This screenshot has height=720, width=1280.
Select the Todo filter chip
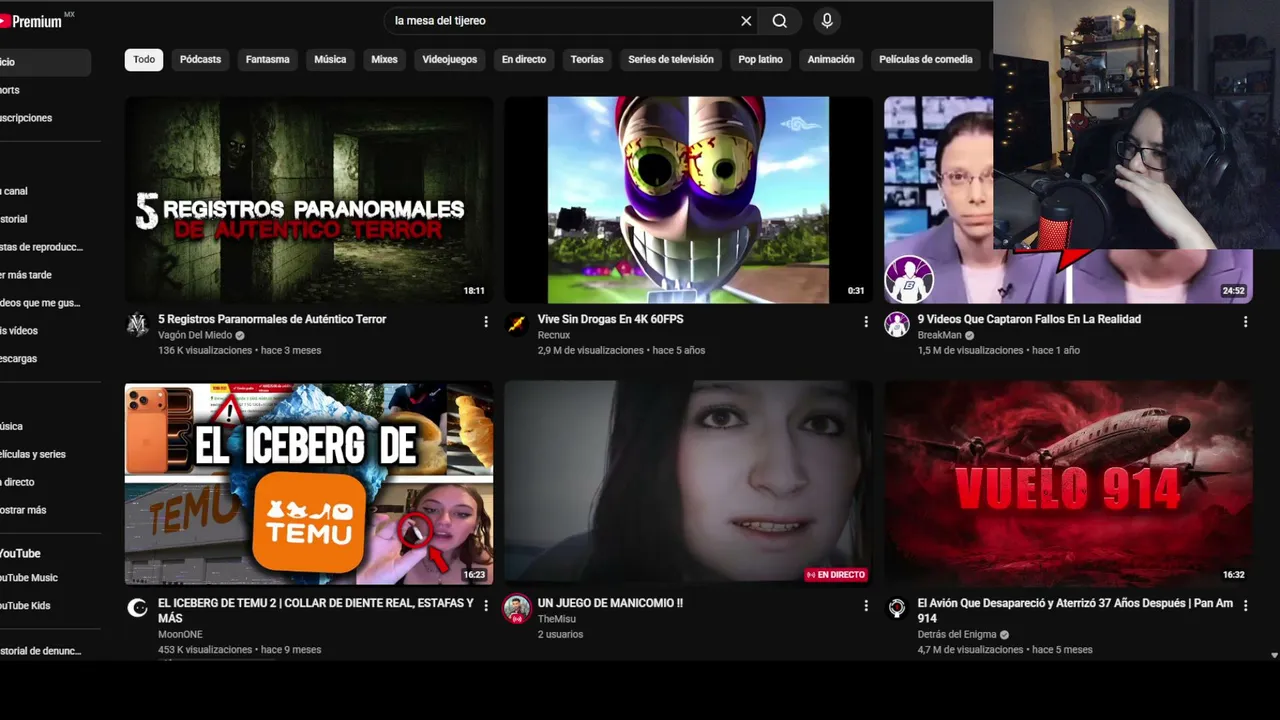pos(144,60)
